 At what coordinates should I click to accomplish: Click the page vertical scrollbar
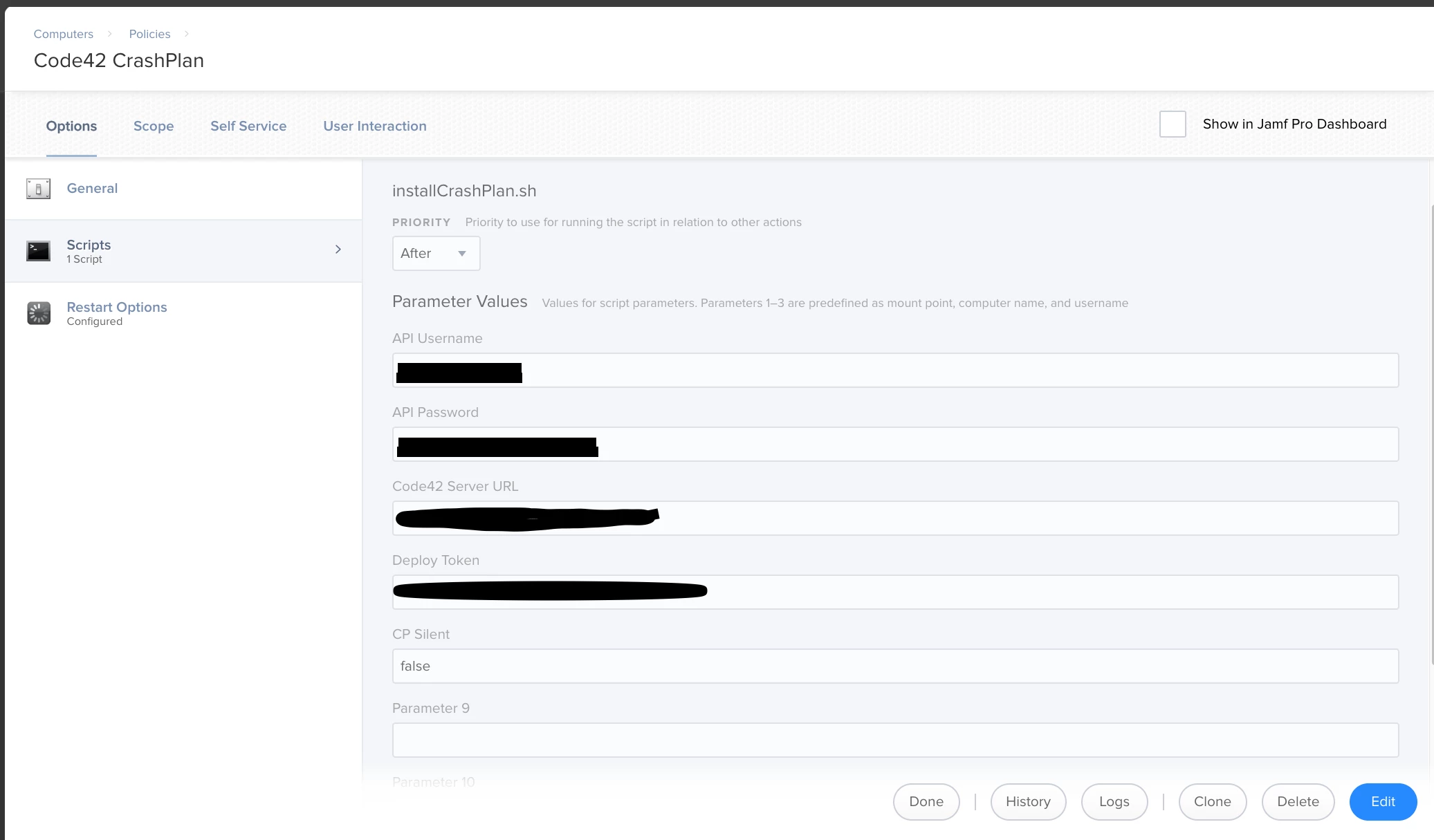point(1431,434)
